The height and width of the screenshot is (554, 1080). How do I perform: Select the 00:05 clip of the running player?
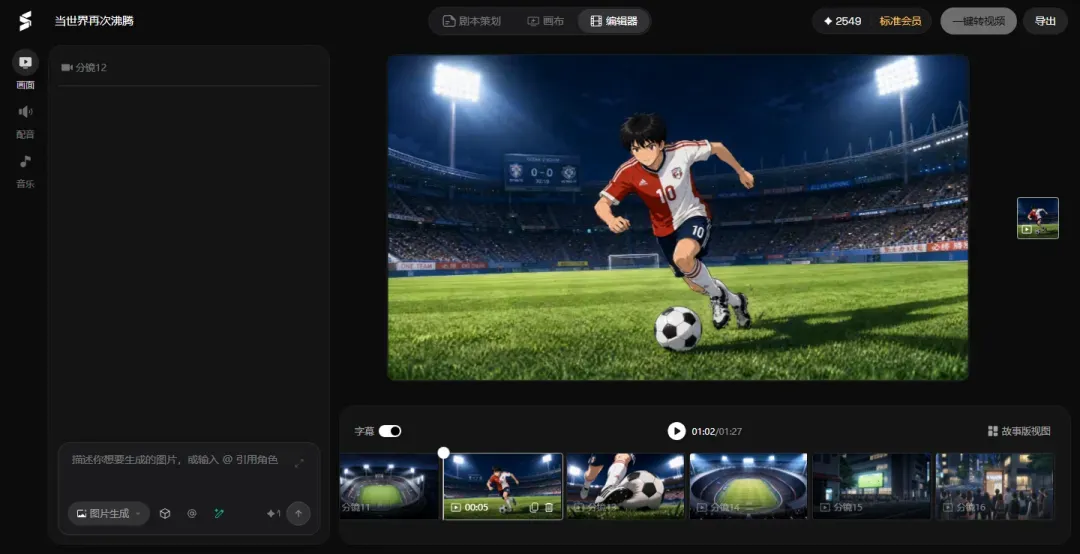click(503, 486)
